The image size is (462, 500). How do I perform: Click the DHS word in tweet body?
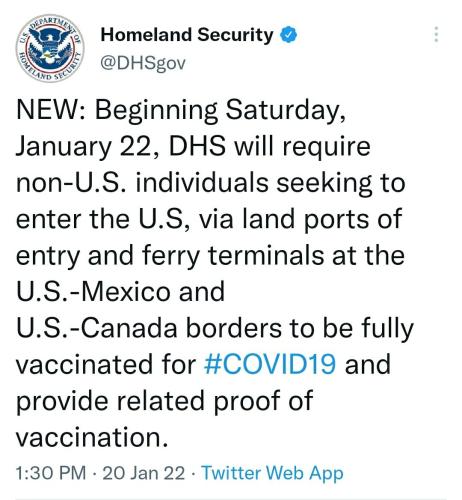[x=197, y=146]
